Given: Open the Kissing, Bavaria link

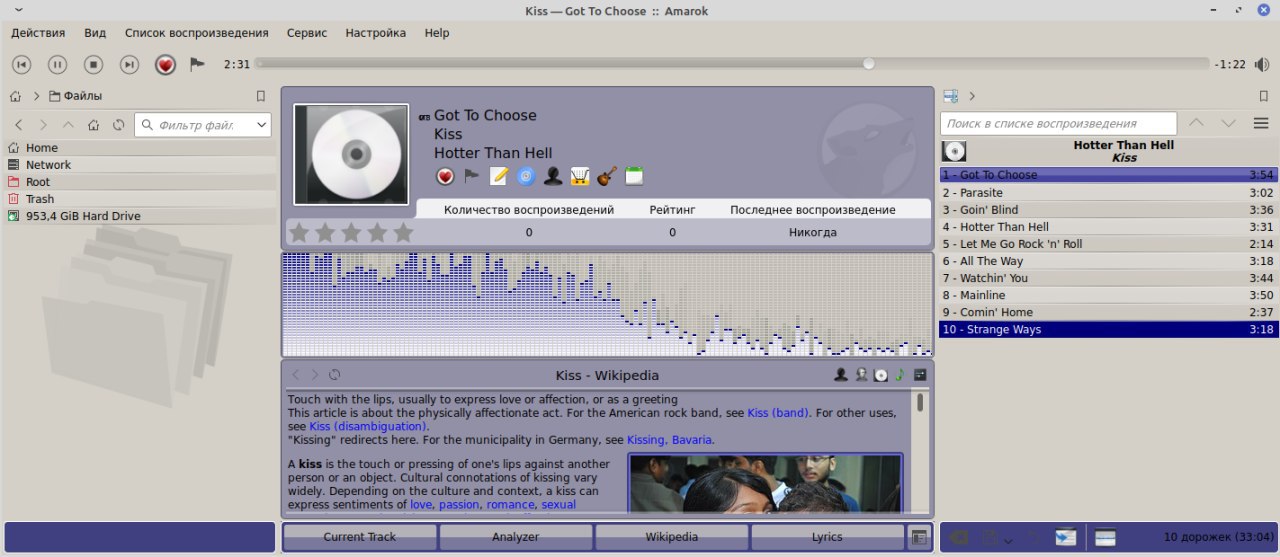Looking at the screenshot, I should point(670,439).
